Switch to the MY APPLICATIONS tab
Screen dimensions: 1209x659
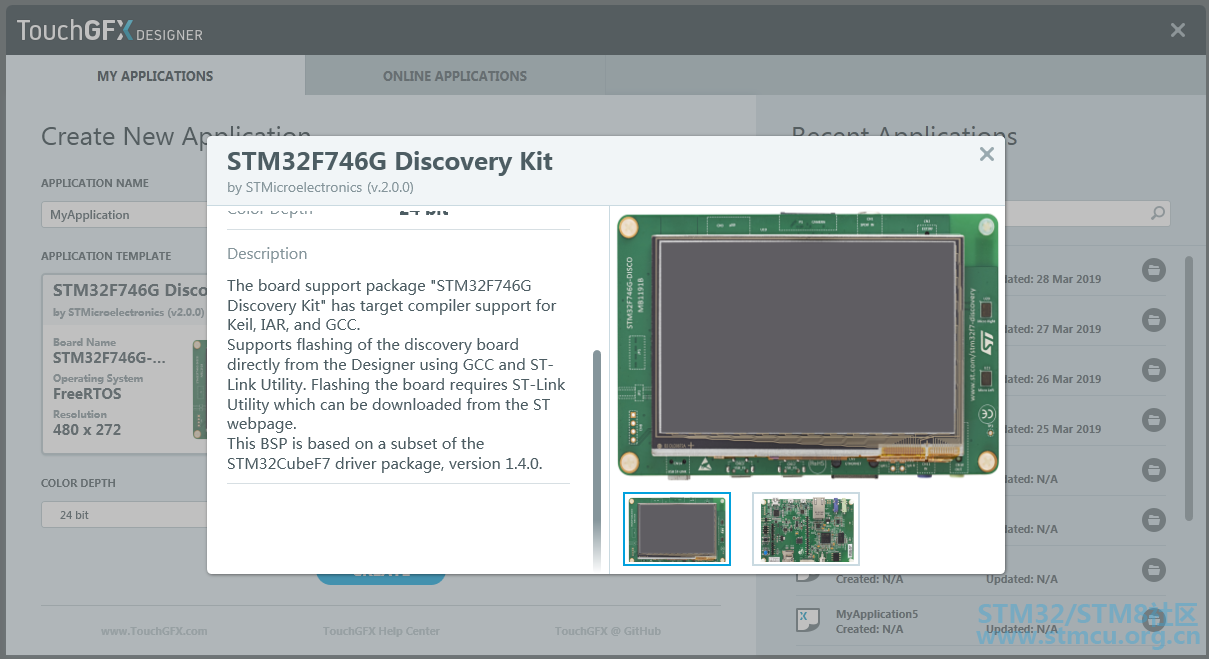[x=155, y=76]
